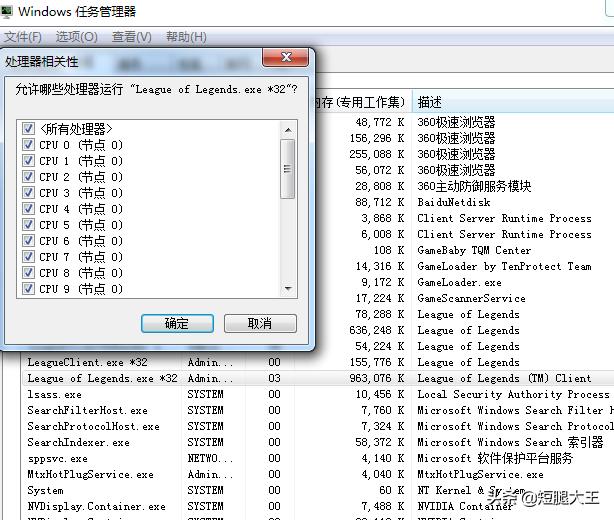
Task: Click the CPU list scroll-down arrow
Action: (x=288, y=289)
